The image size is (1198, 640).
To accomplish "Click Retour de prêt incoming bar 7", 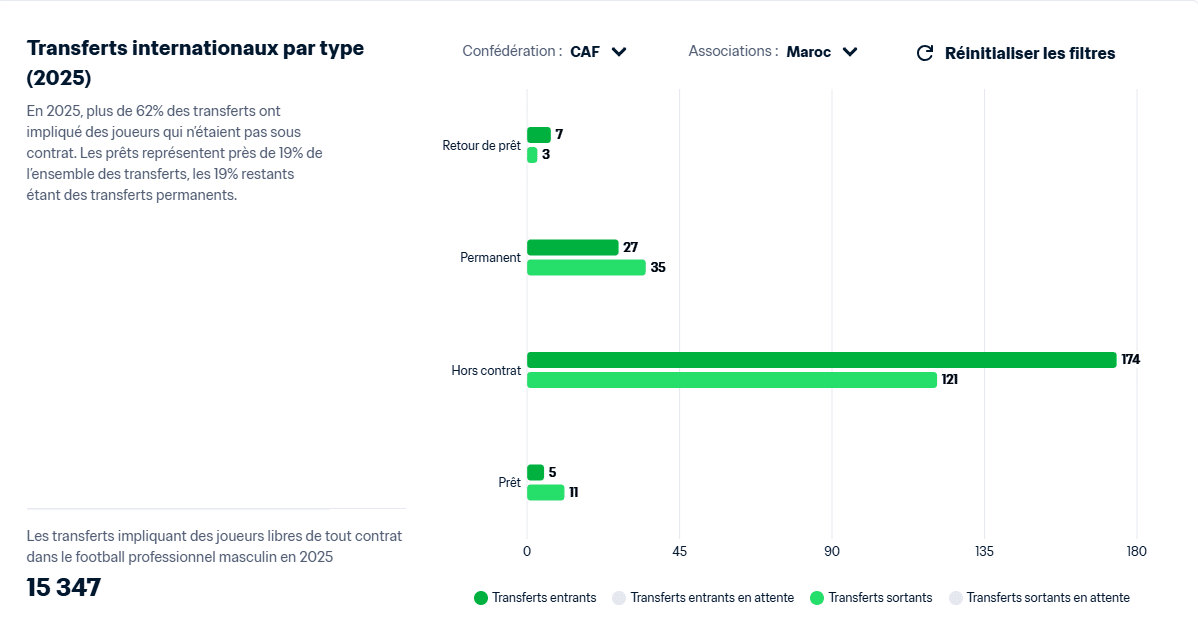I will (538, 135).
